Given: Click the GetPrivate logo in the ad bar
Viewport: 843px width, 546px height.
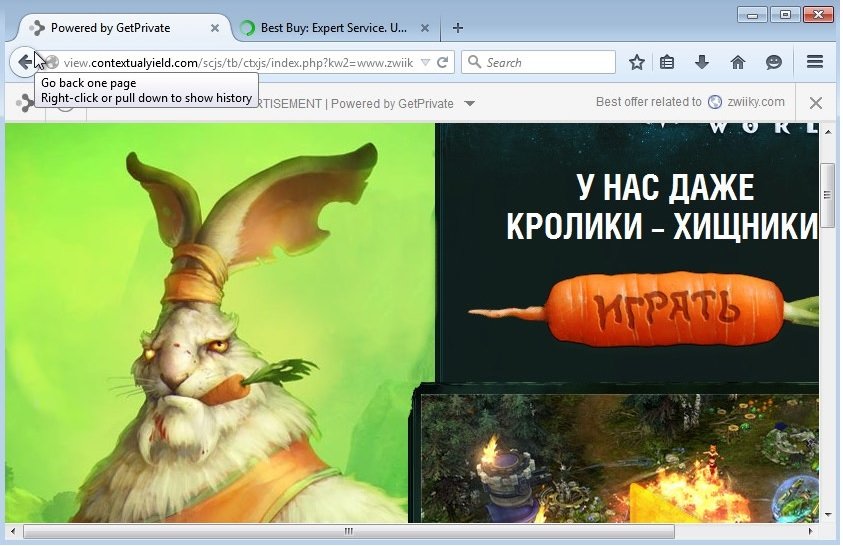Looking at the screenshot, I should pyautogui.click(x=24, y=103).
